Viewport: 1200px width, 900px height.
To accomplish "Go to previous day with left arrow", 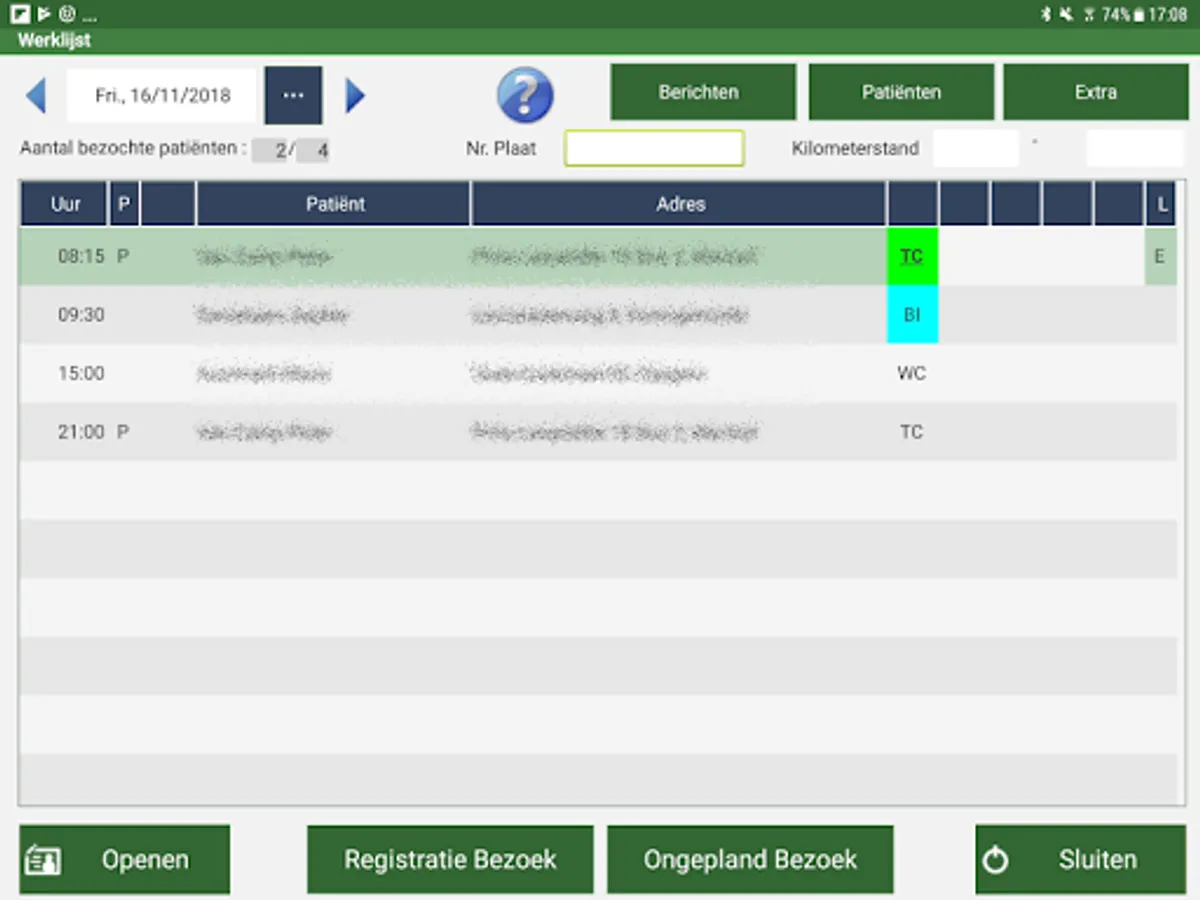I will point(36,96).
